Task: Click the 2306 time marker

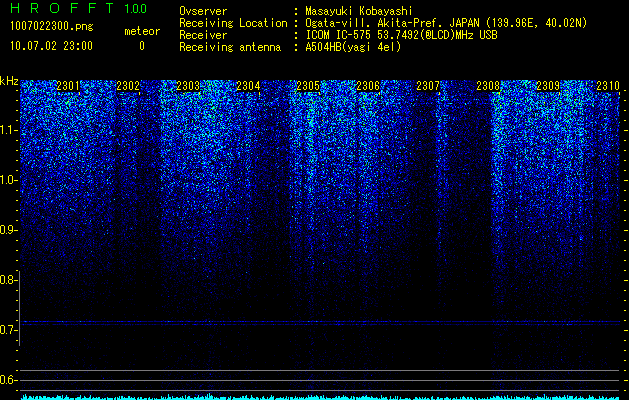Action: (368, 86)
